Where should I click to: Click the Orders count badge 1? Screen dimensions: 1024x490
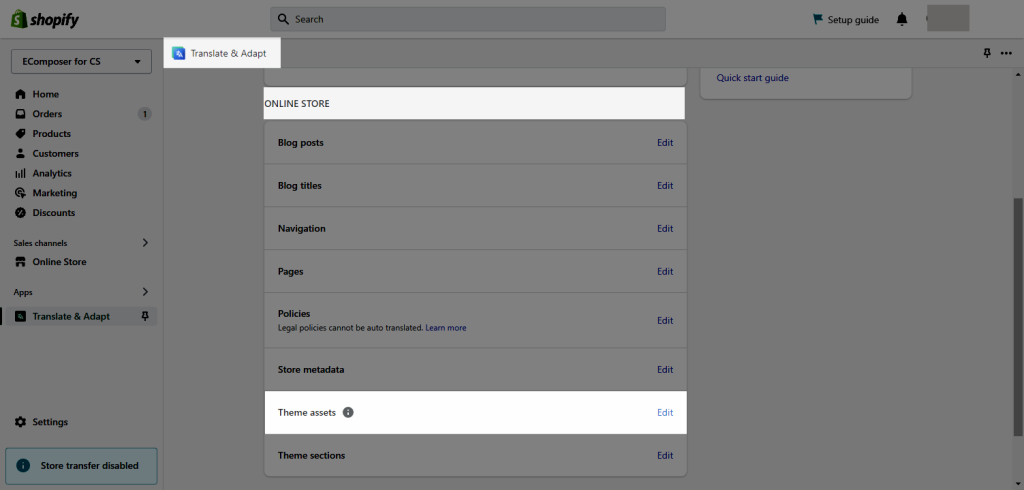(144, 114)
